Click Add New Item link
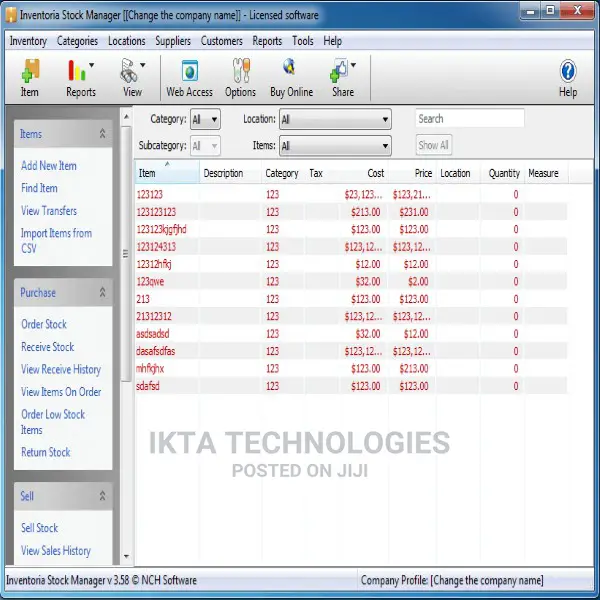Viewport: 600px width, 600px height. pos(49,166)
